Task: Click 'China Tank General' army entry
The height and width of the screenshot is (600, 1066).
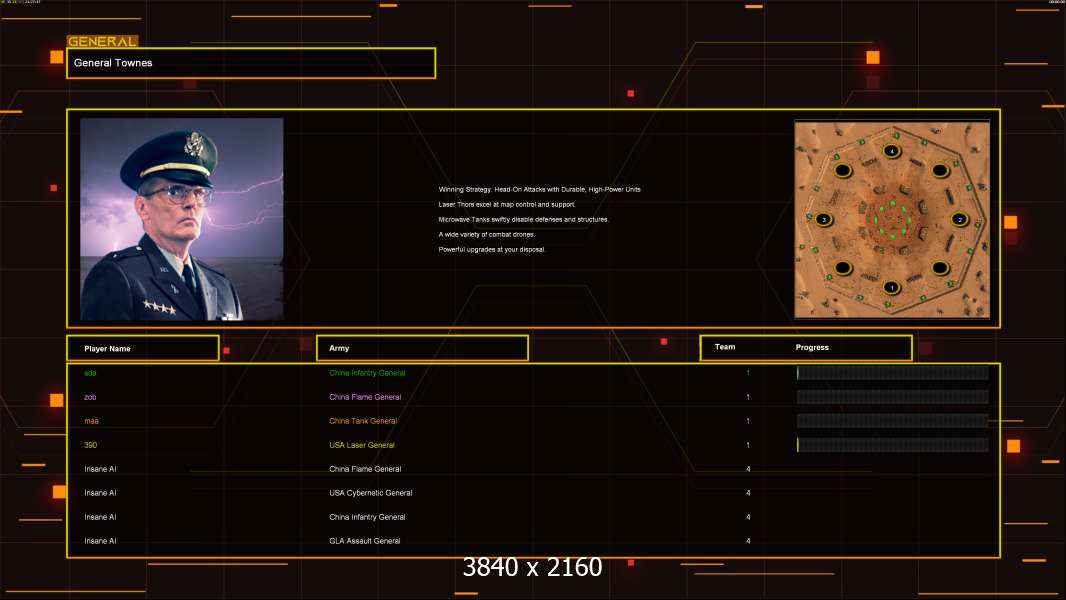Action: (x=363, y=421)
